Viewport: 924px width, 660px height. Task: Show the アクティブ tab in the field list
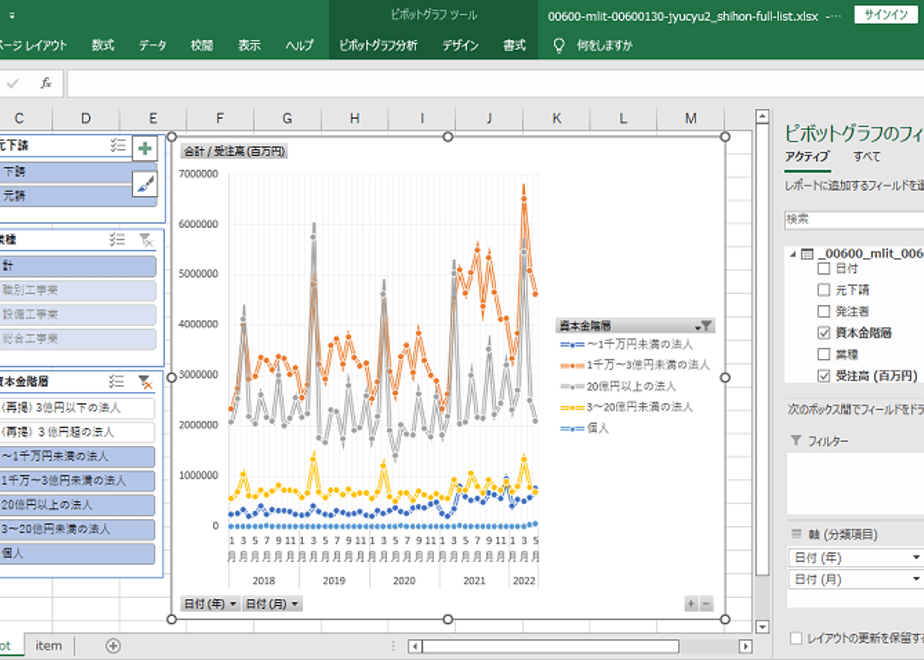(807, 156)
